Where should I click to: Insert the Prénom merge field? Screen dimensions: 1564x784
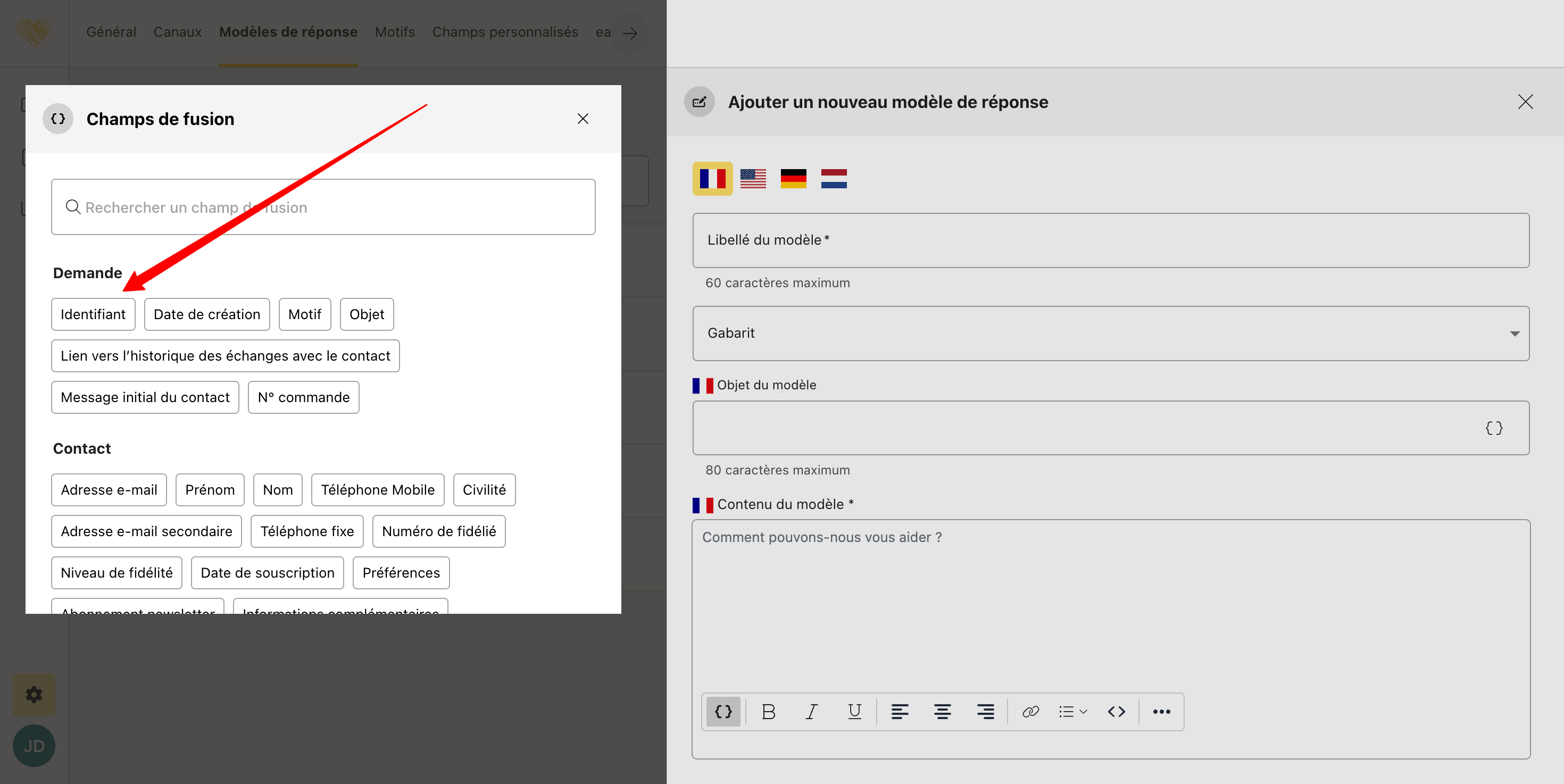point(210,490)
